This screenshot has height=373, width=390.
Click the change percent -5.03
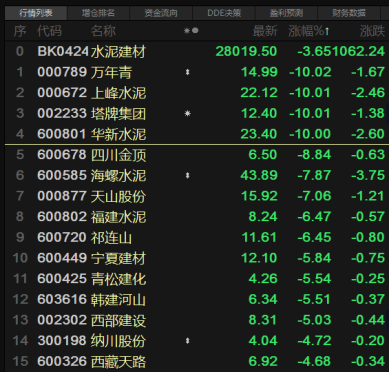(314, 320)
